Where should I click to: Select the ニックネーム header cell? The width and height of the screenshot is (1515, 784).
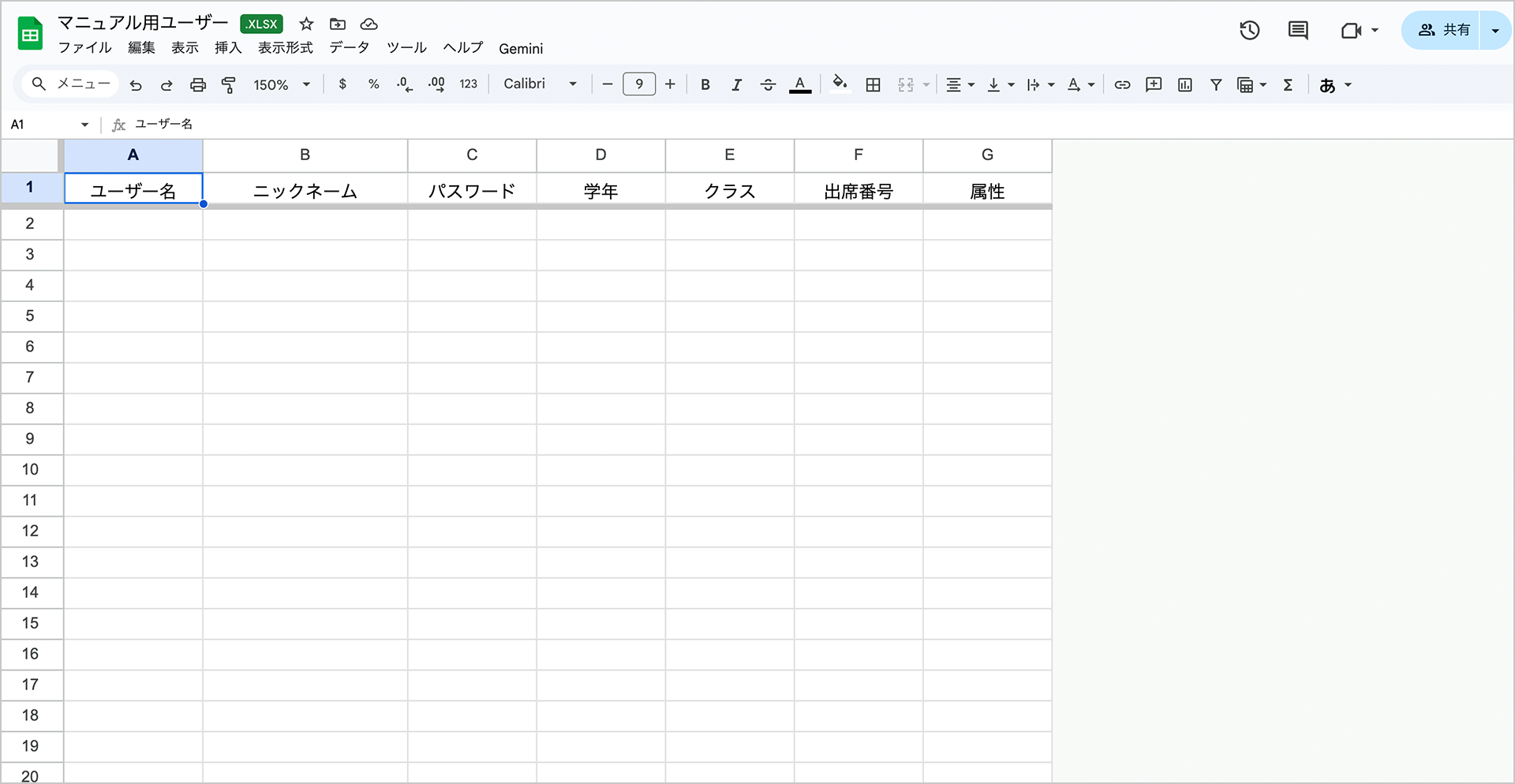click(305, 191)
